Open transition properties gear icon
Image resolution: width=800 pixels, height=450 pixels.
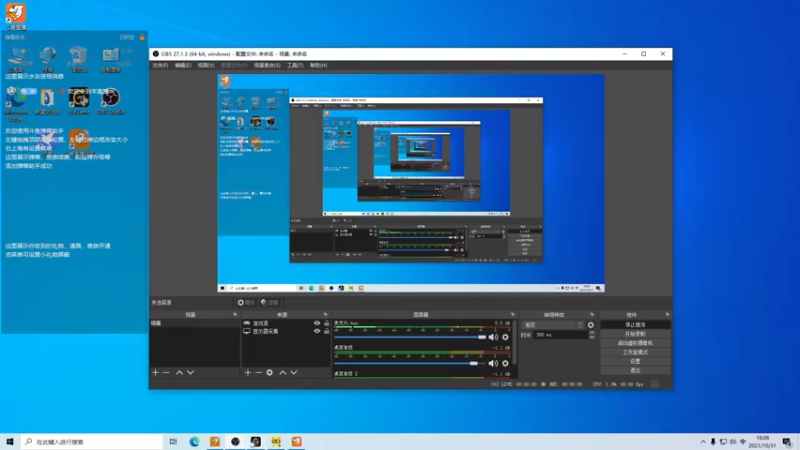pos(591,325)
